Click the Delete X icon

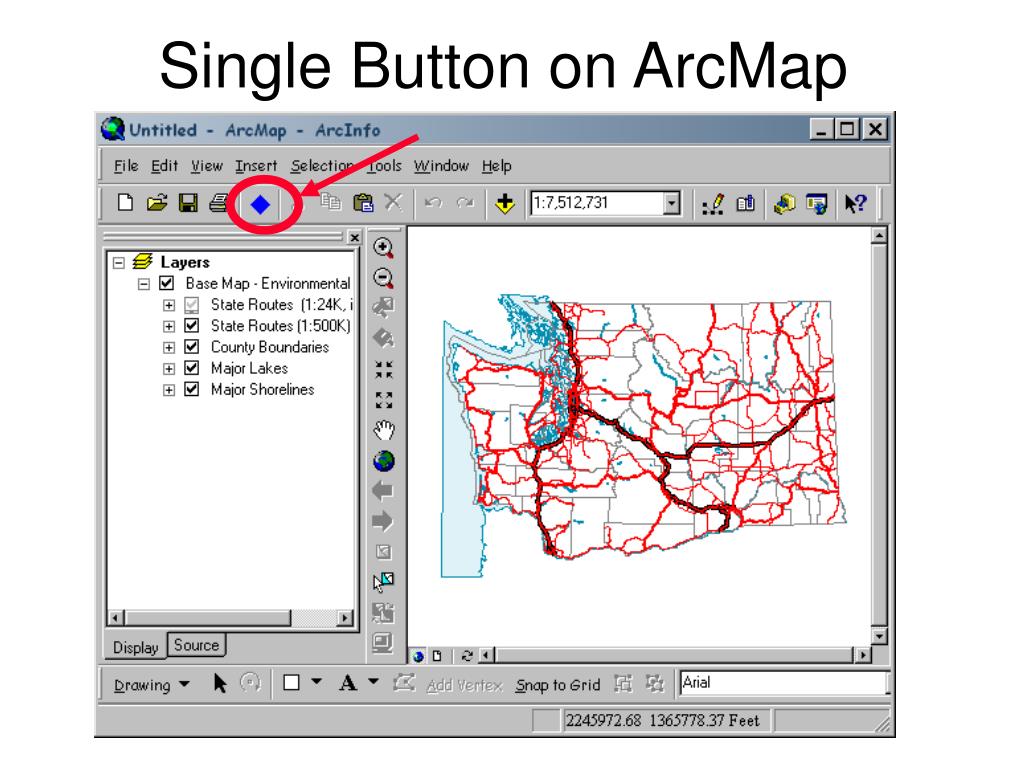[393, 202]
